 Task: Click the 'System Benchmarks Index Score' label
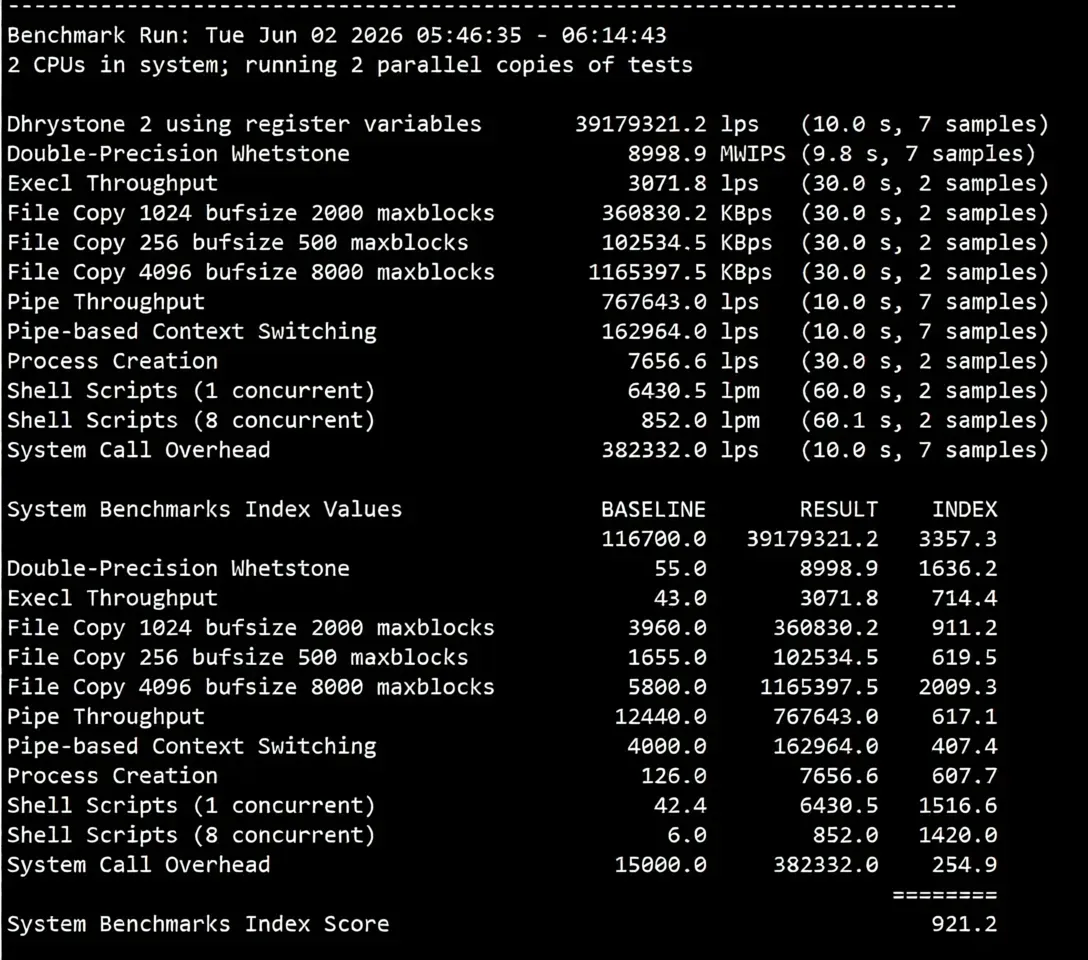198,924
